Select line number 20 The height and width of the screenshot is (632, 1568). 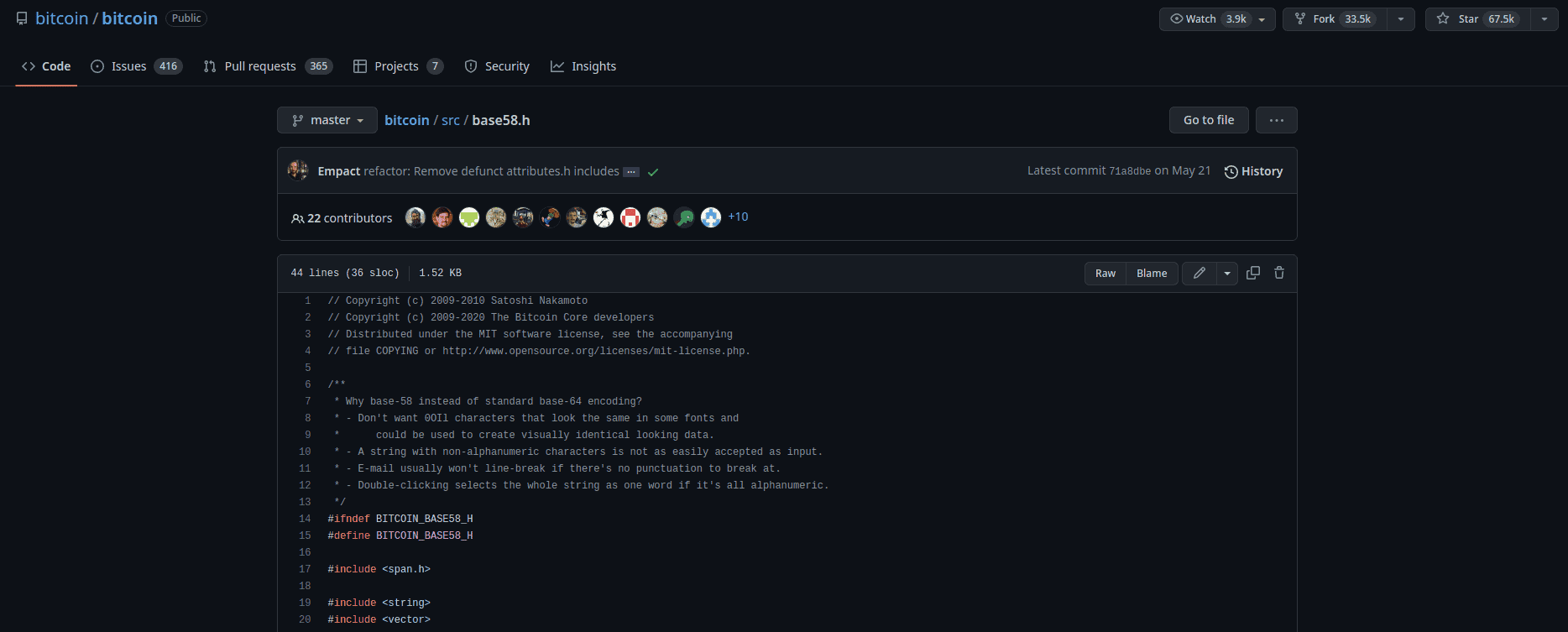pos(305,619)
